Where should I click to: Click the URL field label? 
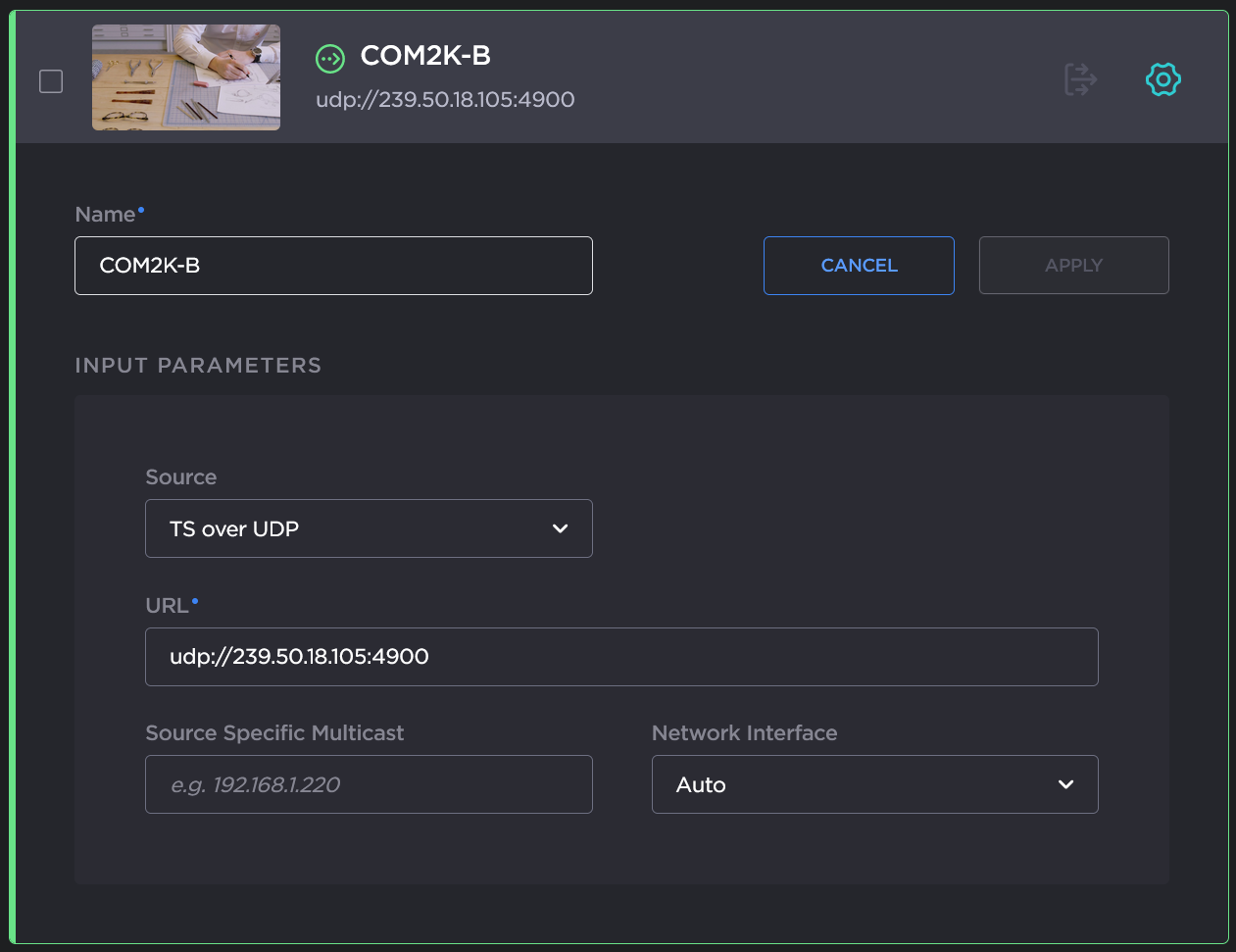tap(167, 606)
